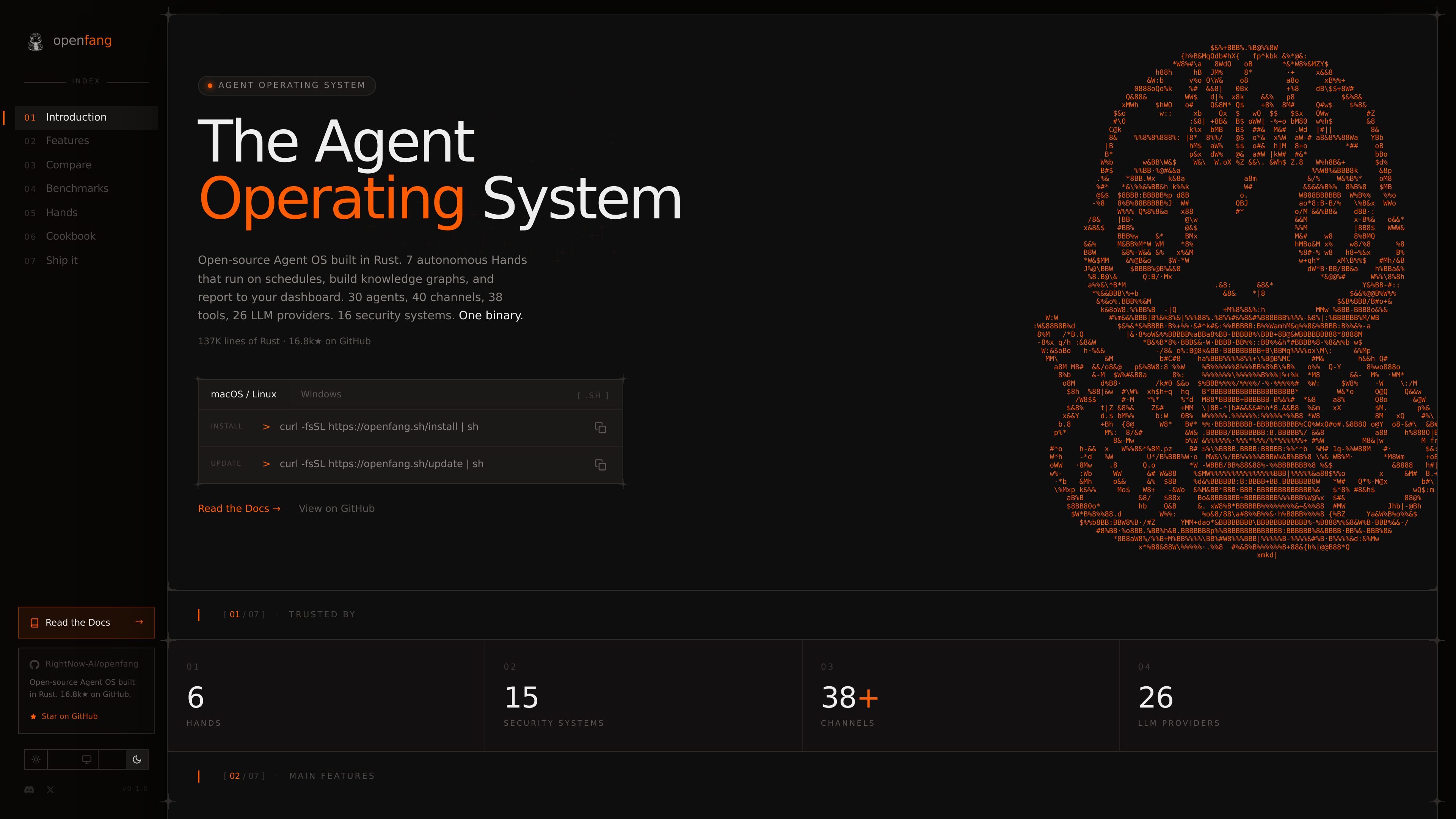Copy the install curl command
Screen dimensions: 1456x819
600,428
